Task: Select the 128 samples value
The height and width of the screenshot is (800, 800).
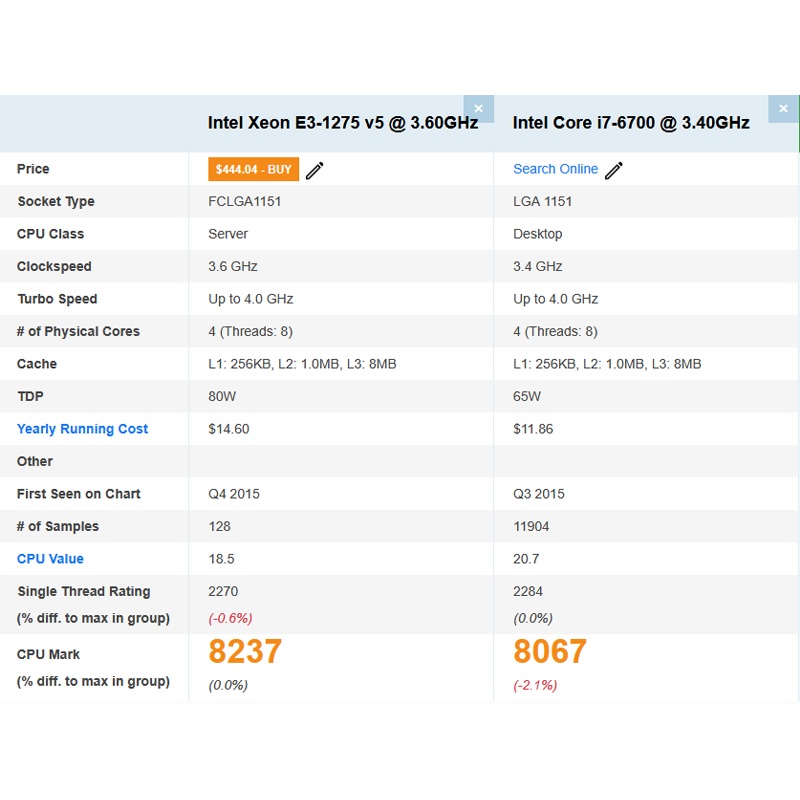Action: point(219,527)
